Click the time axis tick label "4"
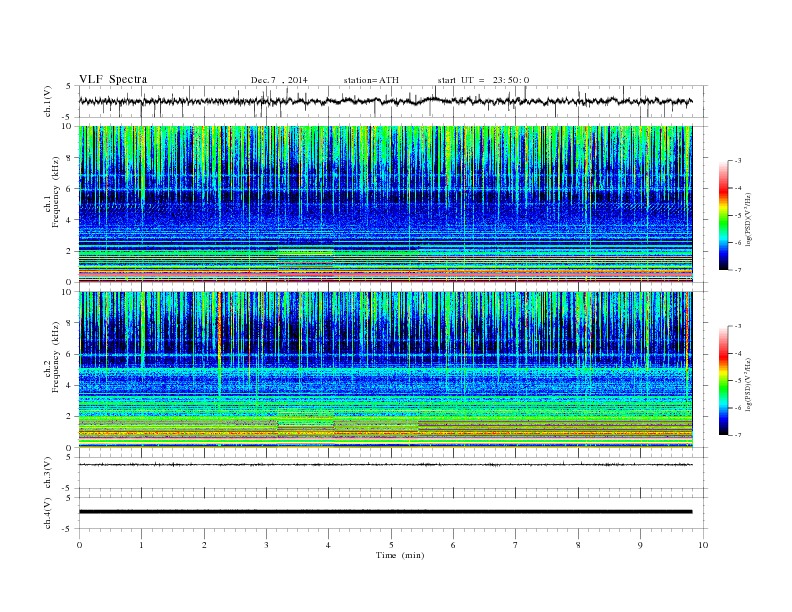 click(x=329, y=545)
